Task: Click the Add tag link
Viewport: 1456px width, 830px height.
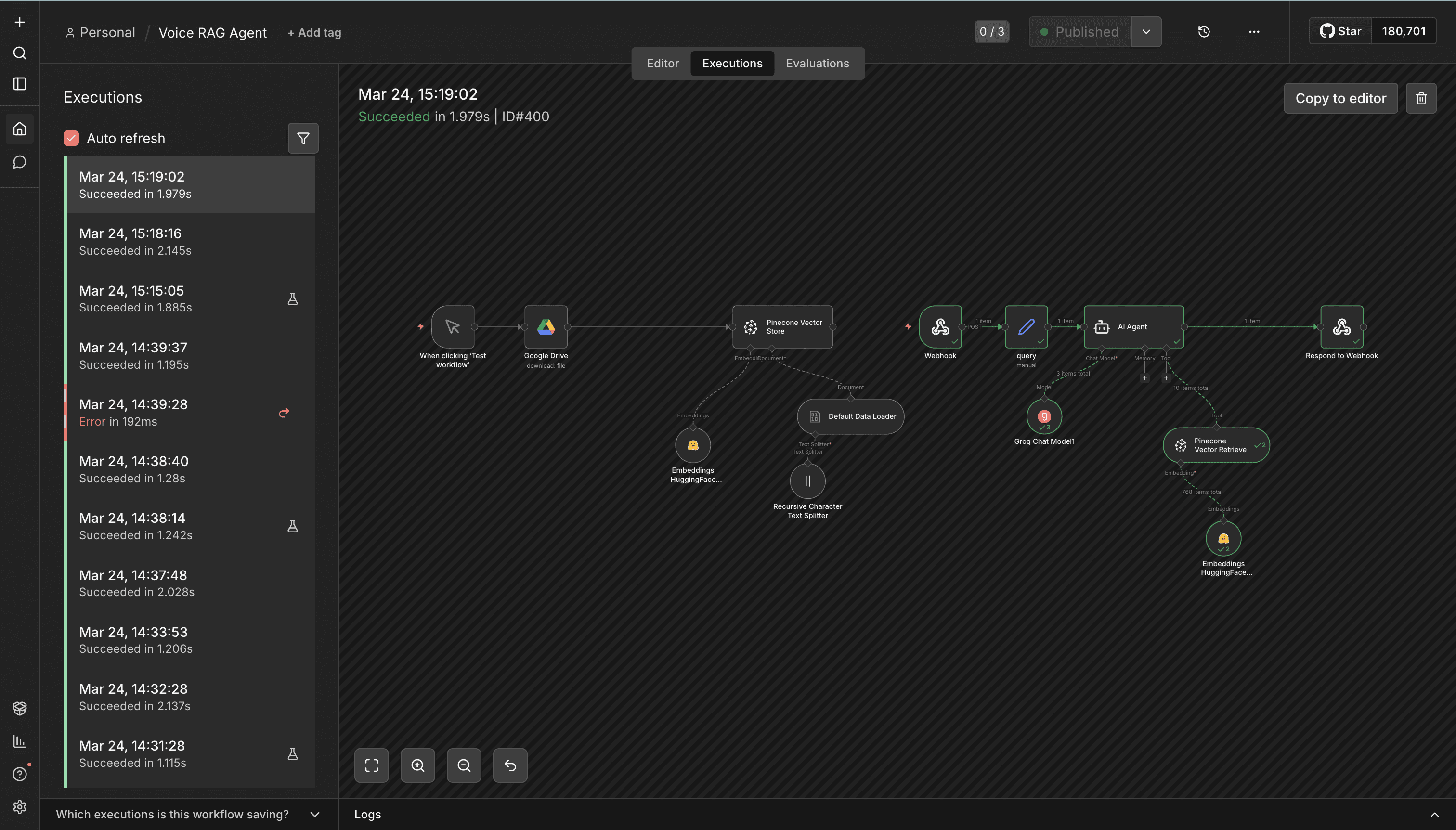Action: pyautogui.click(x=314, y=32)
